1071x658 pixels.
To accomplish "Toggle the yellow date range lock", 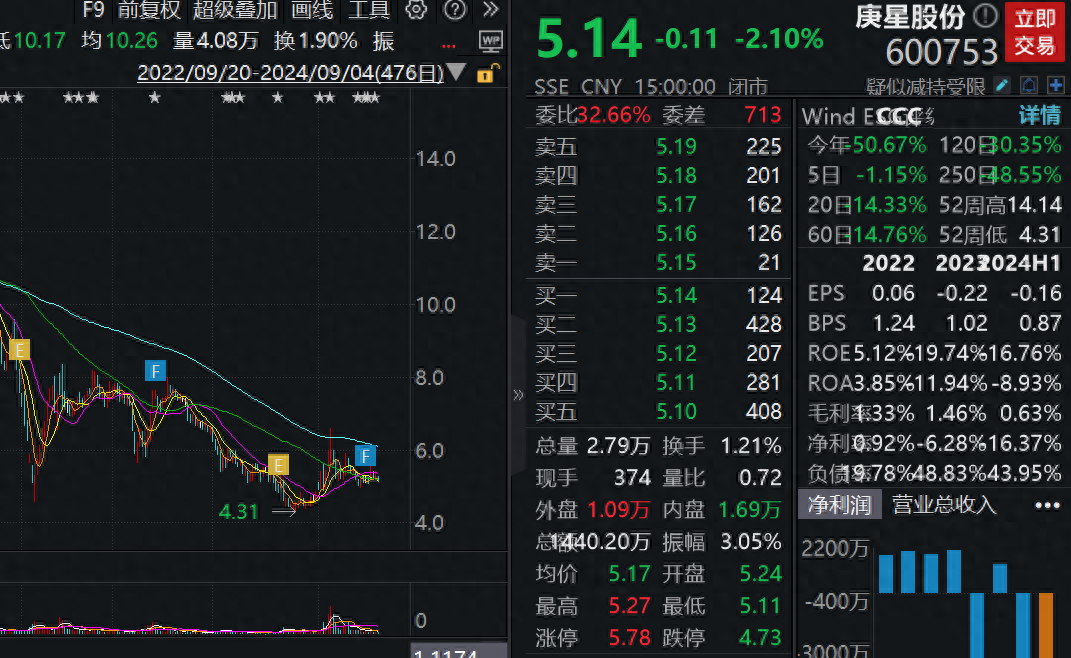I will click(x=486, y=73).
